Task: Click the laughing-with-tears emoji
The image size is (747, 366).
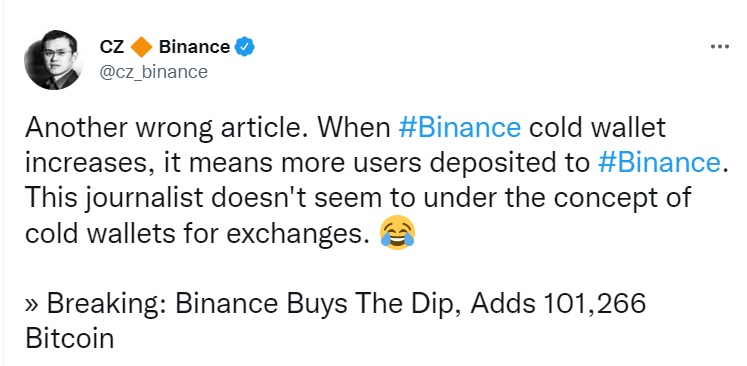Action: [397, 234]
